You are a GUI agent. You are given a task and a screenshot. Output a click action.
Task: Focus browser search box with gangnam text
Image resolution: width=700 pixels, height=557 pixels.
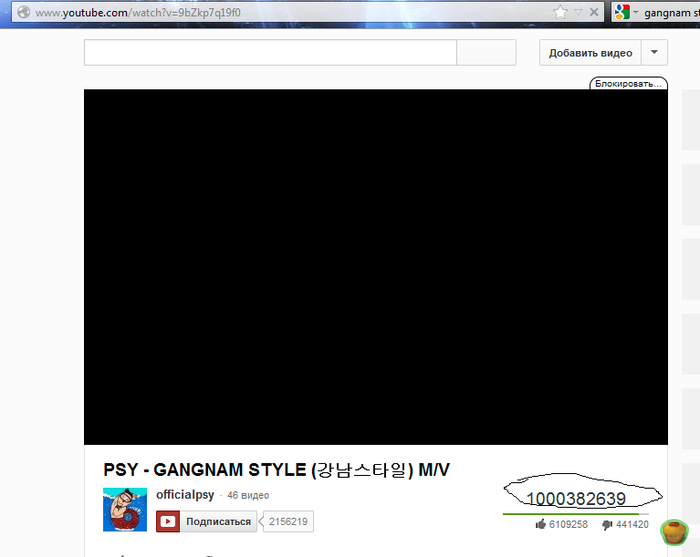click(x=671, y=13)
